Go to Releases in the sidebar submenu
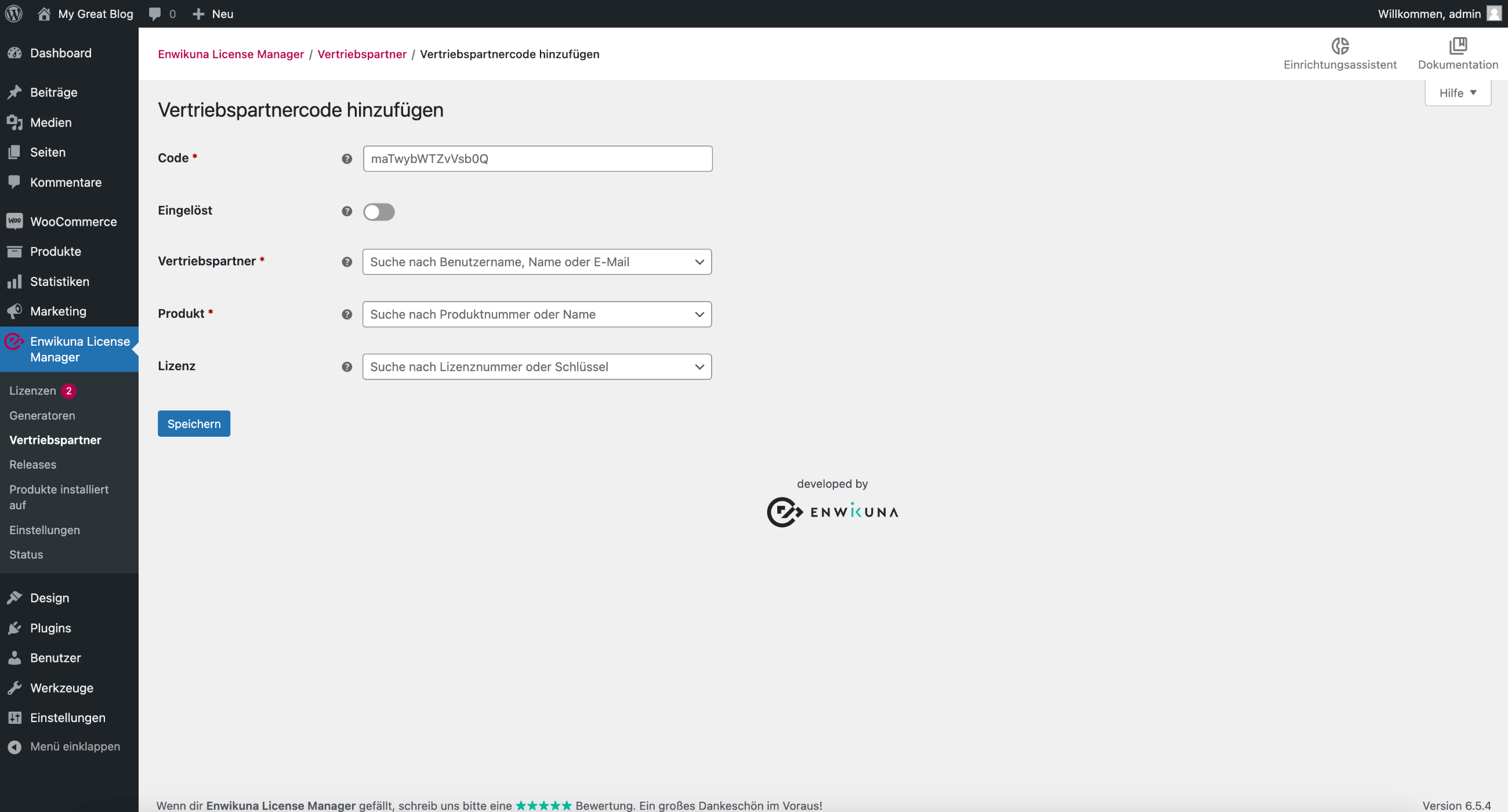1508x812 pixels. pos(33,464)
